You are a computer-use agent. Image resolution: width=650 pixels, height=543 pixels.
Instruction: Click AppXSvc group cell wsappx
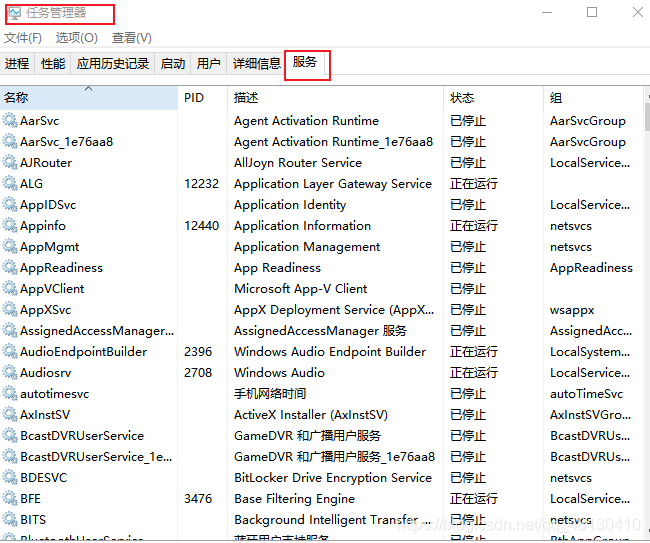tap(572, 310)
